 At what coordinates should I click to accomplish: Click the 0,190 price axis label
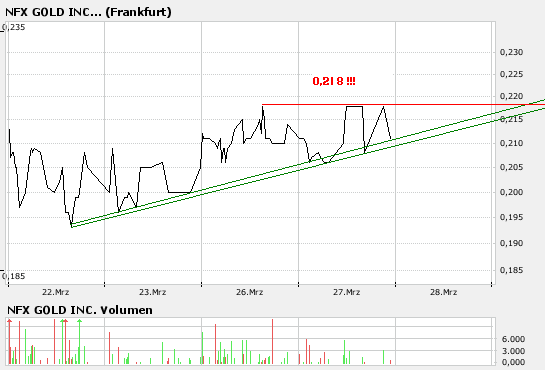coord(511,243)
